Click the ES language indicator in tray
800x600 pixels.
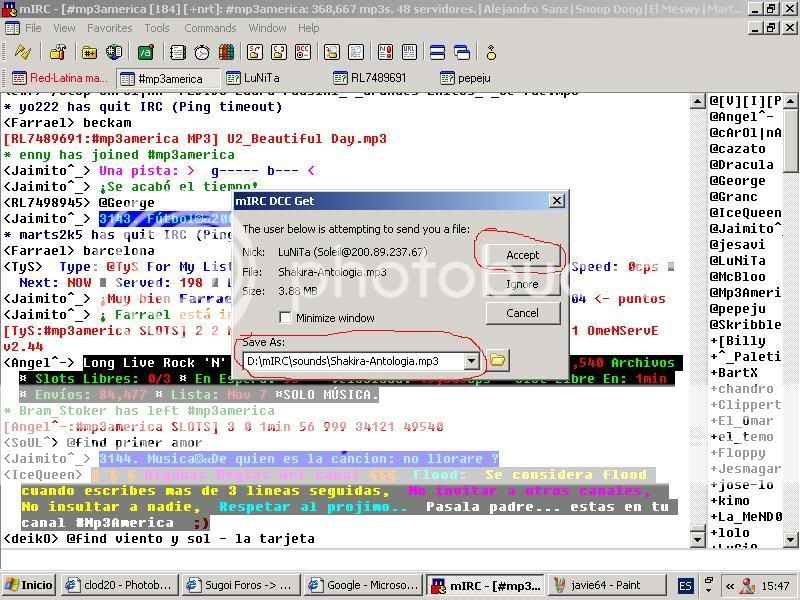[686, 586]
